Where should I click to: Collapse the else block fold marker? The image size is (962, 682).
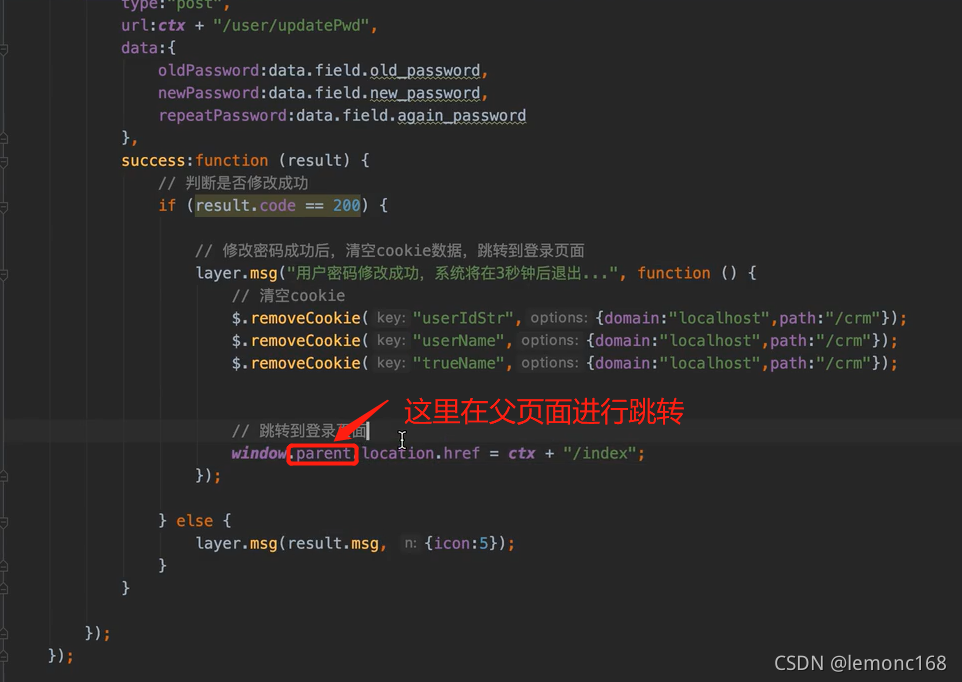point(4,522)
